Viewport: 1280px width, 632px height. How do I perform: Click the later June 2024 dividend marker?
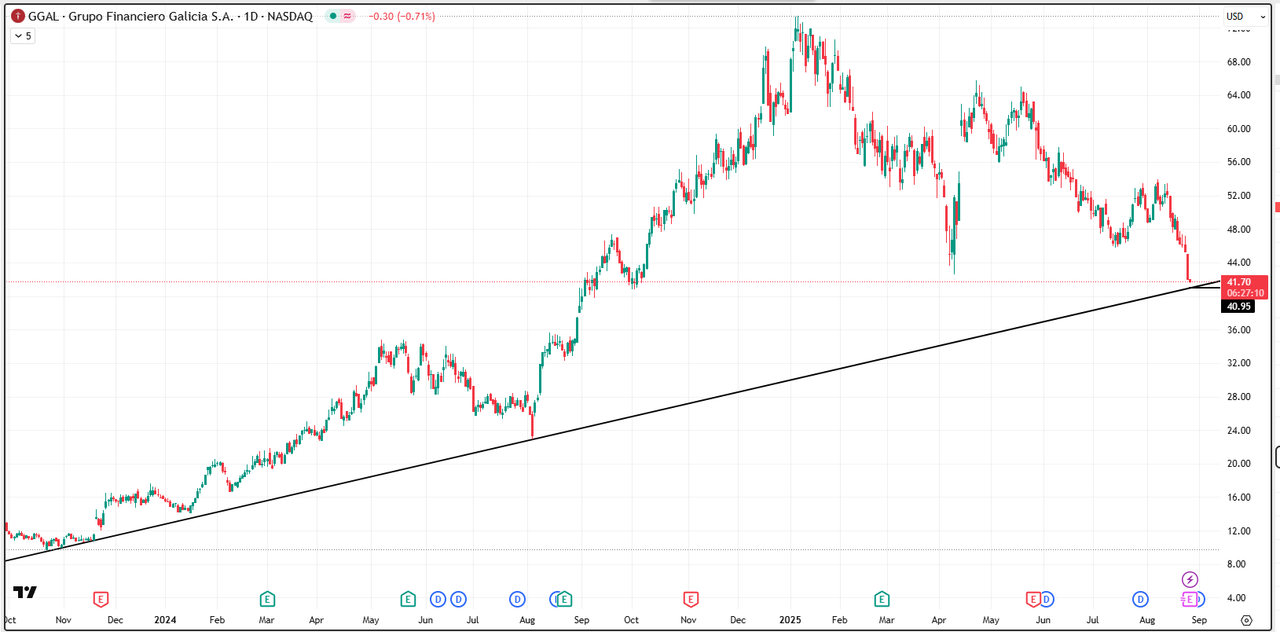tap(458, 599)
